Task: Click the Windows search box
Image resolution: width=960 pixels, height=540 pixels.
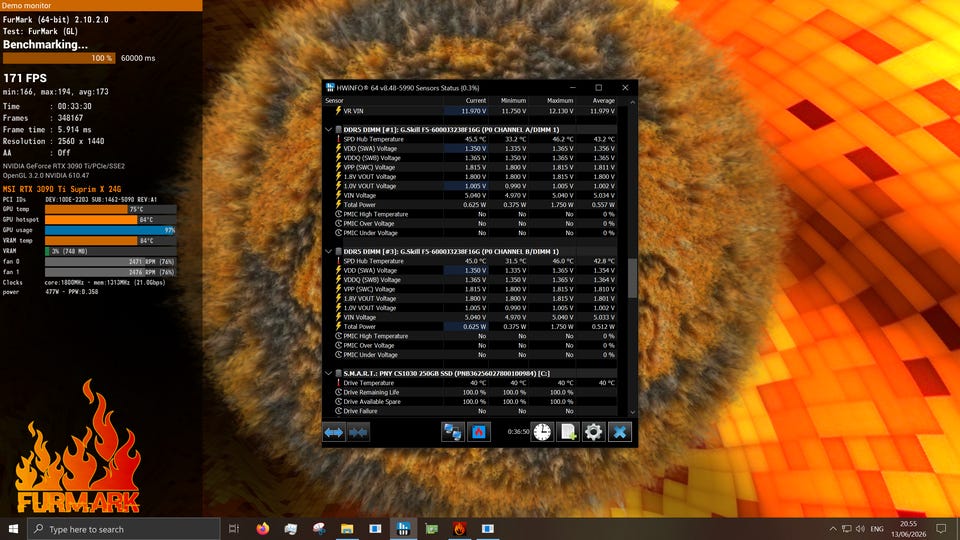Action: click(124, 529)
